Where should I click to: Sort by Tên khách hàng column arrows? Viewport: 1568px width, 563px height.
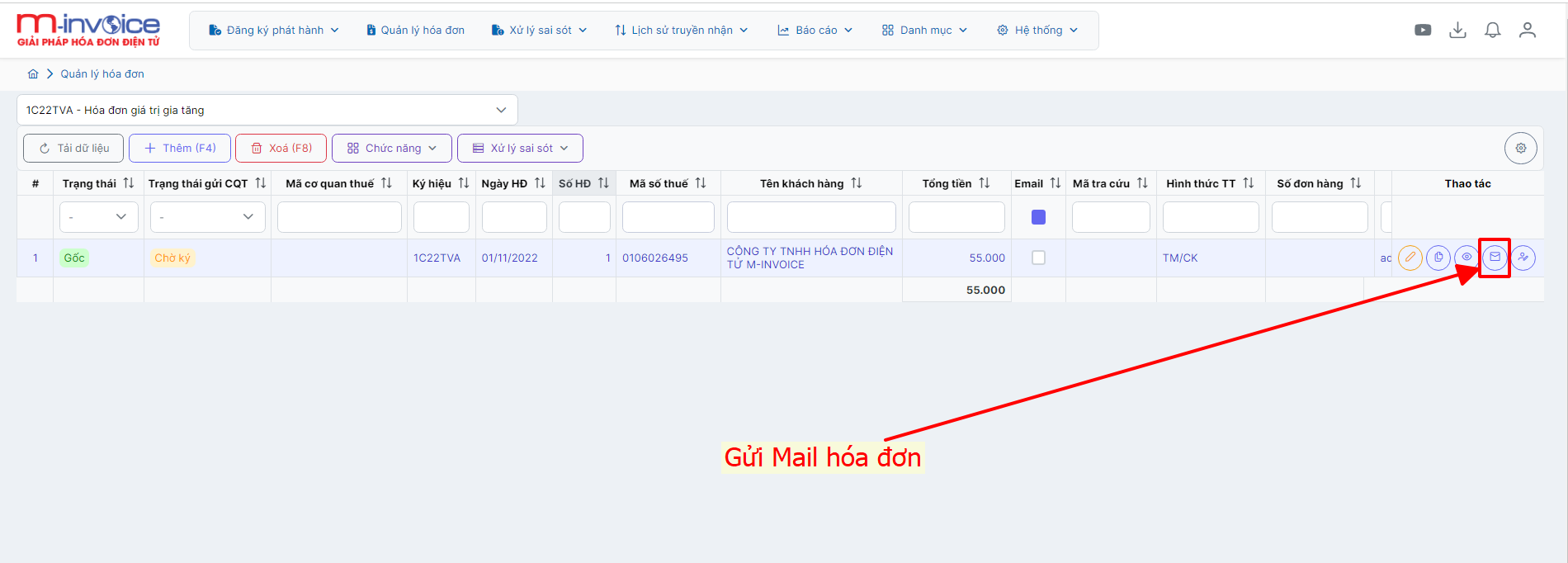click(857, 183)
